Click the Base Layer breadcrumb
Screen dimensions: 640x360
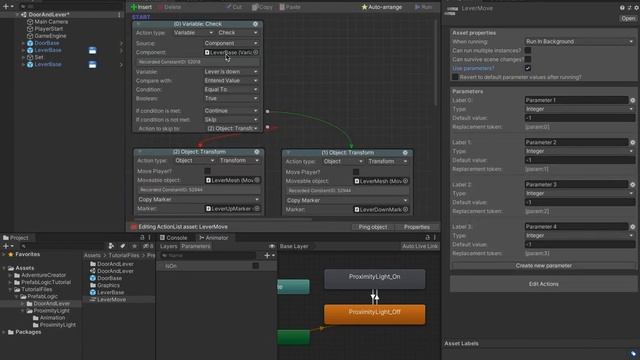pos(294,246)
